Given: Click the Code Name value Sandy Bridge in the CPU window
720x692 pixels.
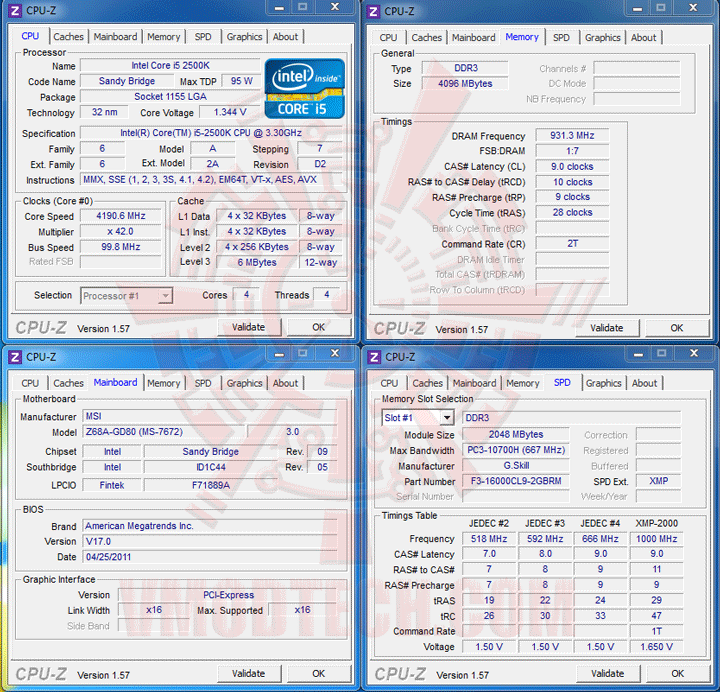Looking at the screenshot, I should click(127, 81).
